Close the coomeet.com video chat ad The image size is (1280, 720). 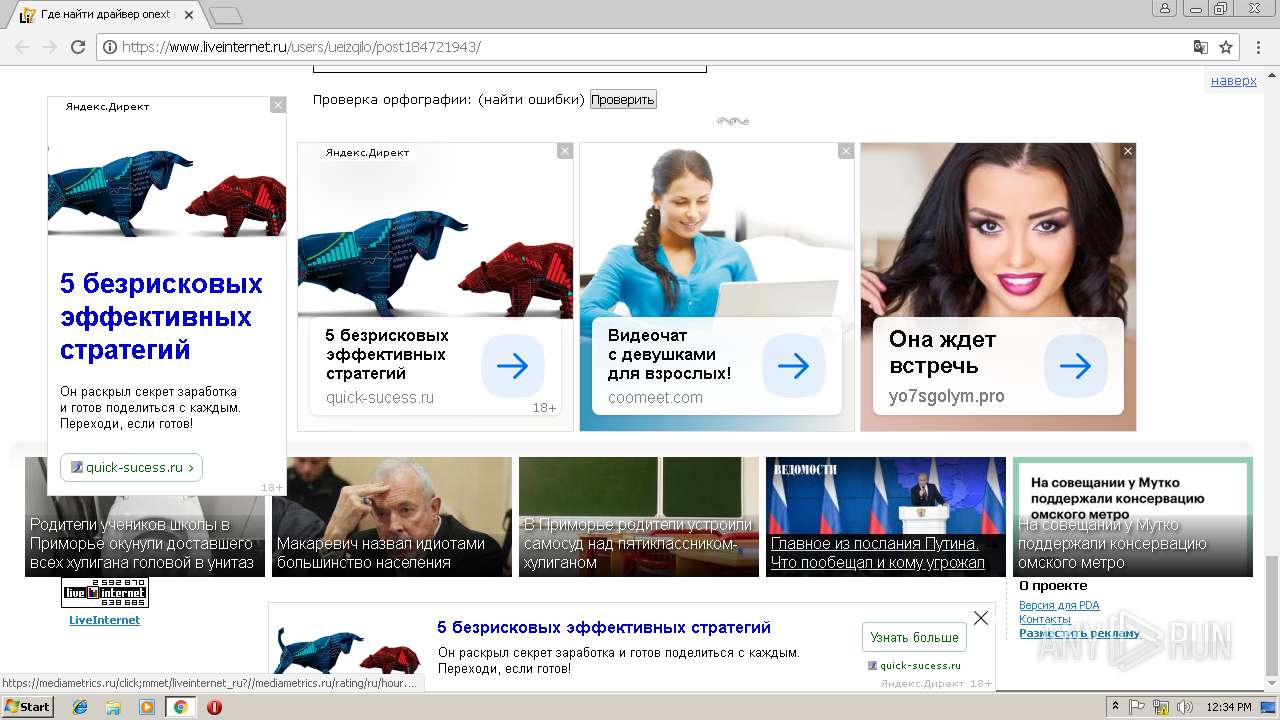(846, 151)
